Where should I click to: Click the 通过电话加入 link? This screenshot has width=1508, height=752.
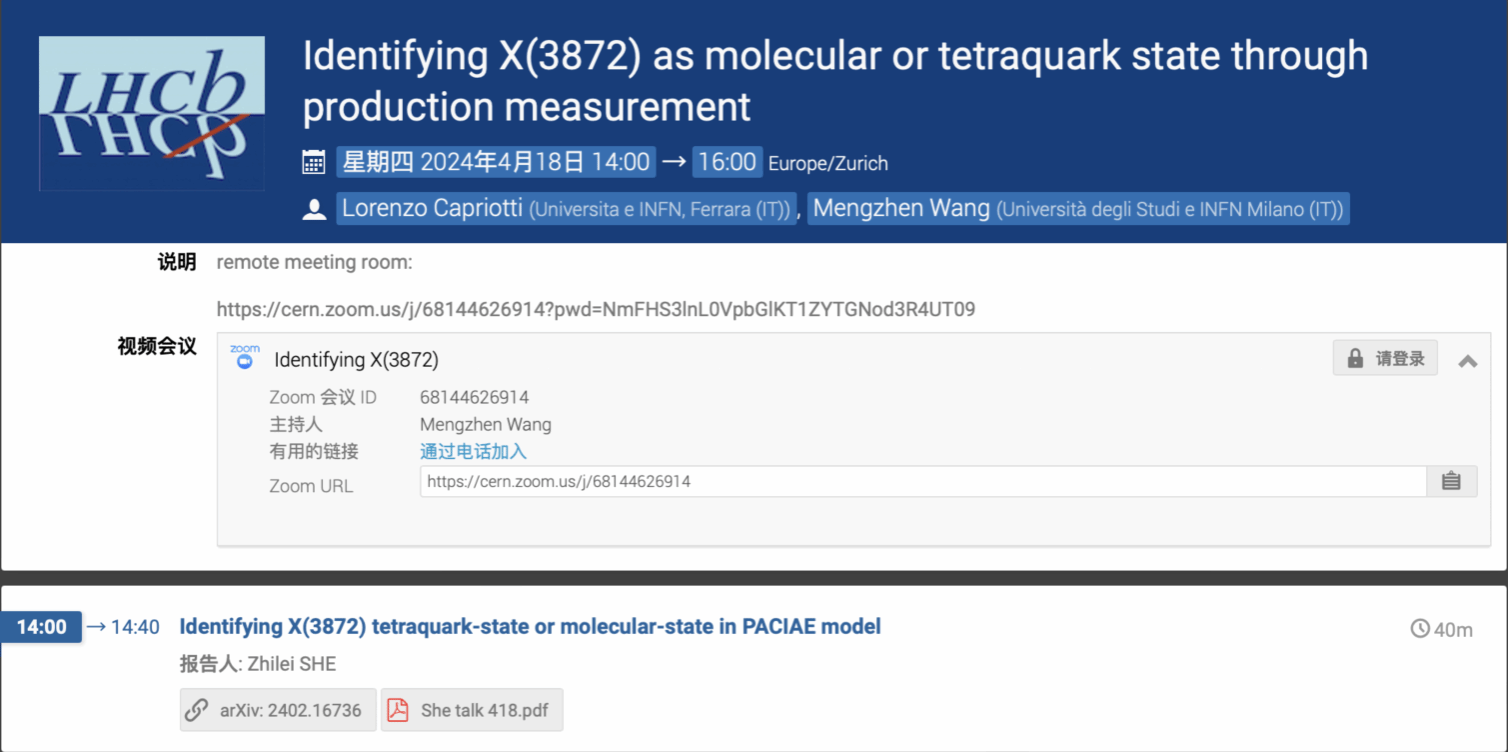coord(473,452)
